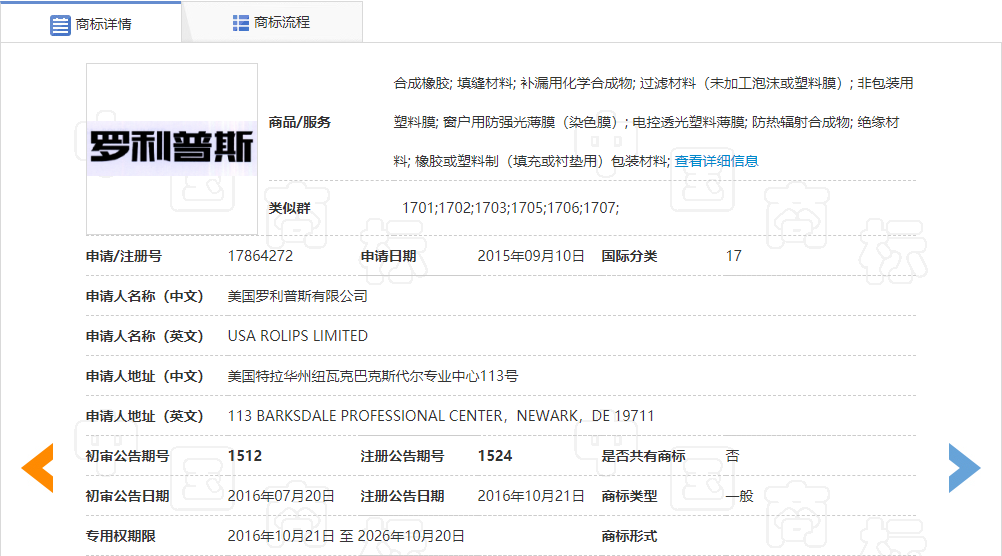Click English name USA ROLIPS LIMITED
Screen dimensions: 1002x556
297,336
